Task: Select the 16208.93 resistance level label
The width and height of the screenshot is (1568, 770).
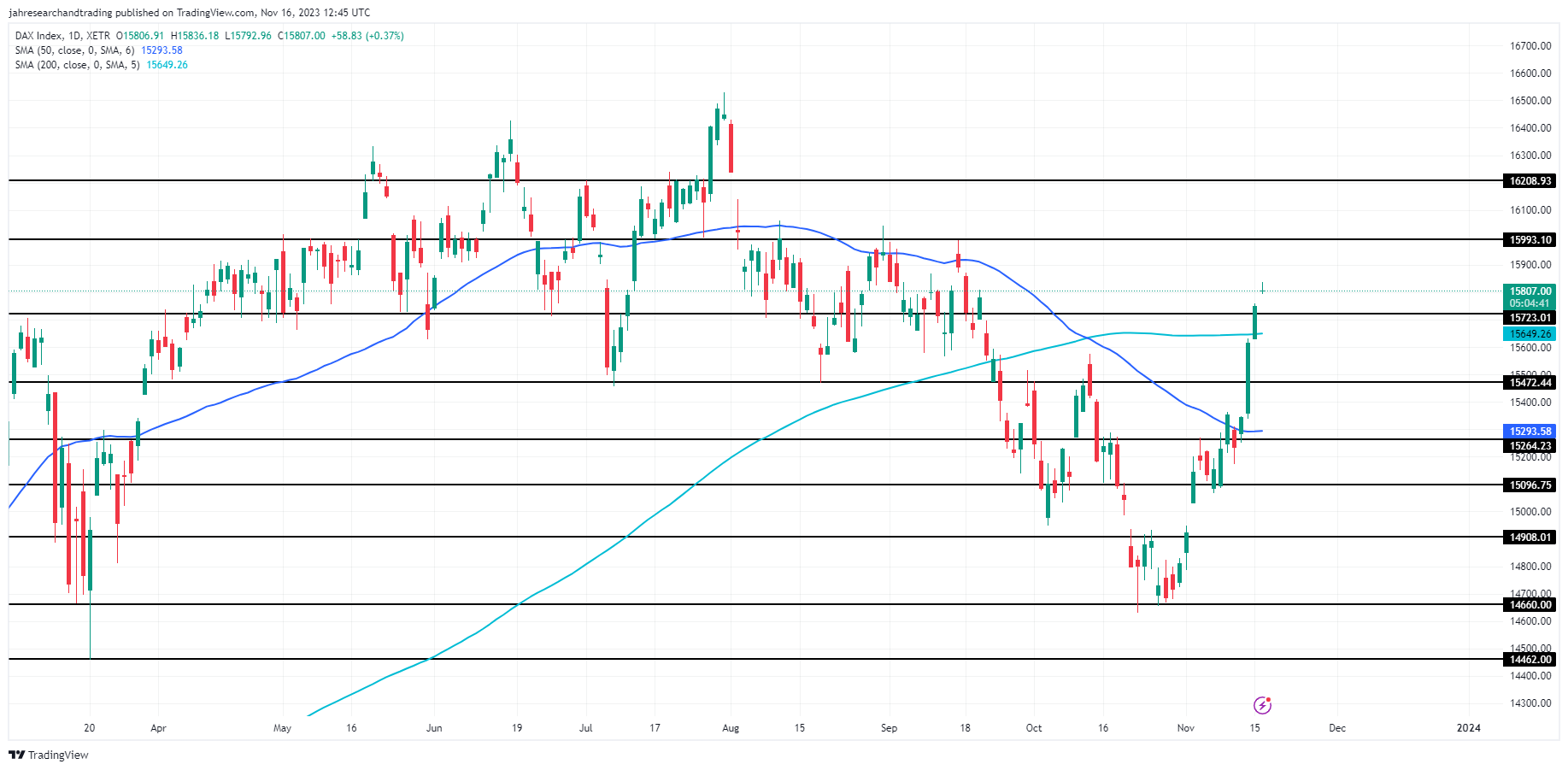Action: (1530, 181)
